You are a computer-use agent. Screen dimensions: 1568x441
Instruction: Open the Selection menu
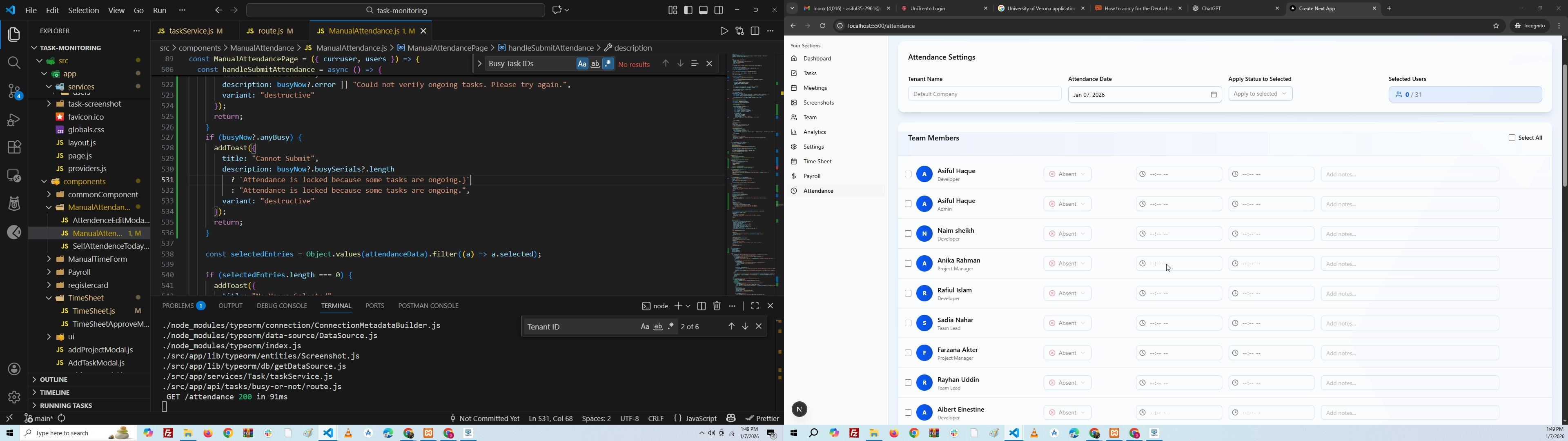(83, 10)
